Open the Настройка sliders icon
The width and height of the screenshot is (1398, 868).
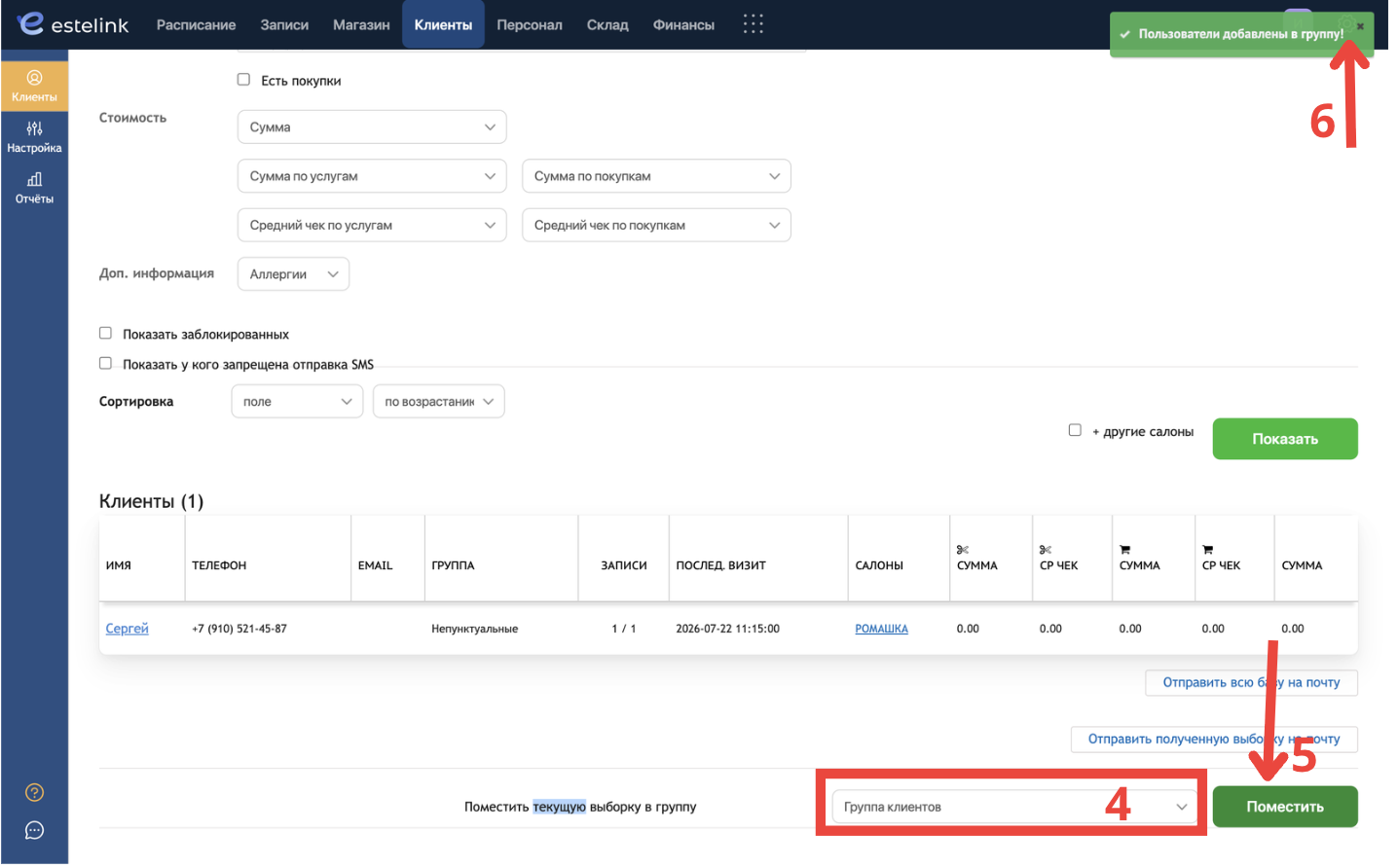[x=34, y=128]
